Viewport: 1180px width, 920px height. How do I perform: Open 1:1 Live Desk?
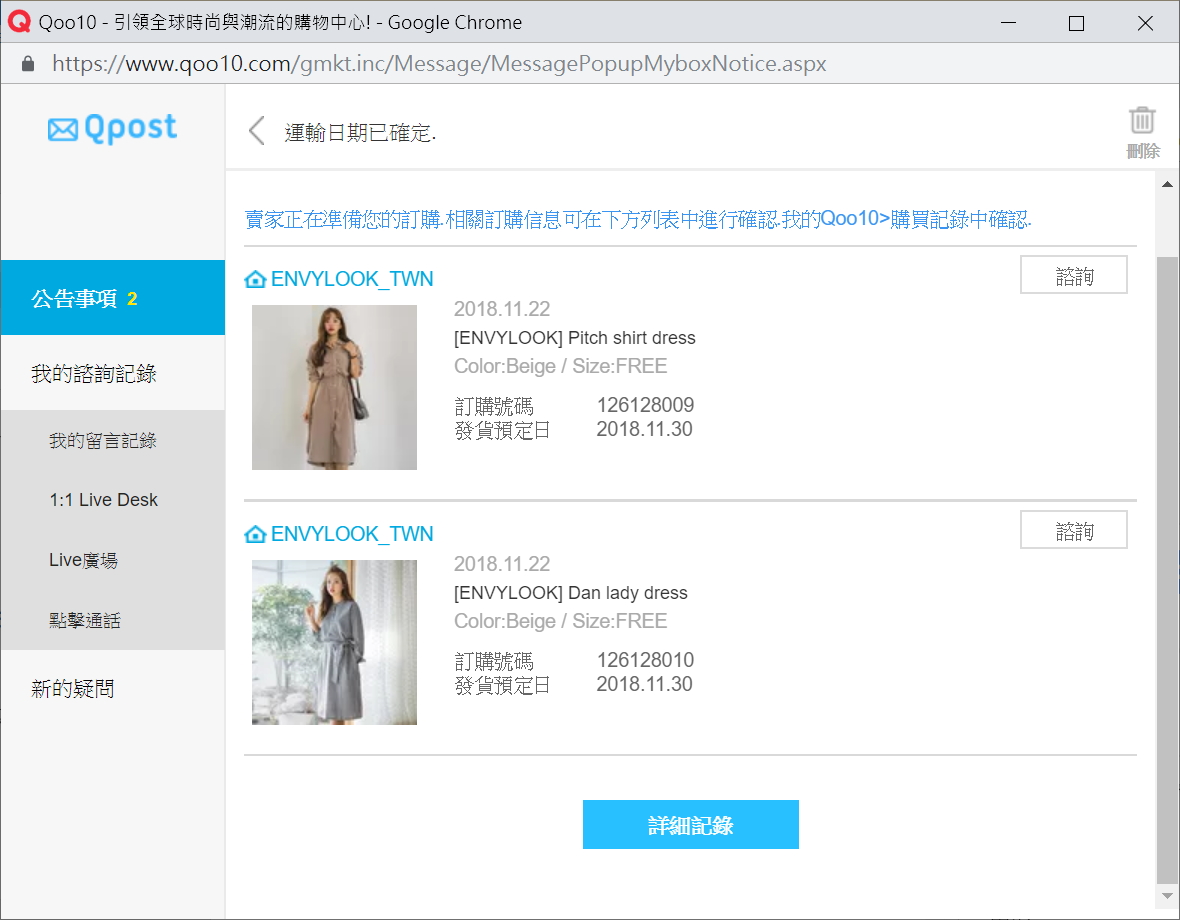tap(104, 500)
